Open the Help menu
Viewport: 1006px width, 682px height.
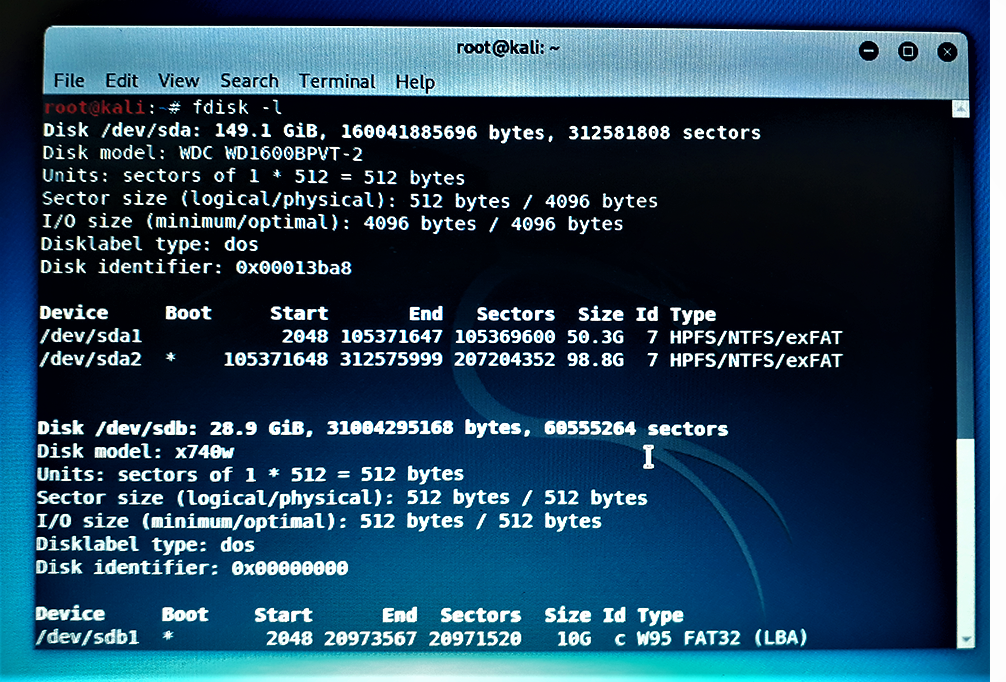[415, 82]
